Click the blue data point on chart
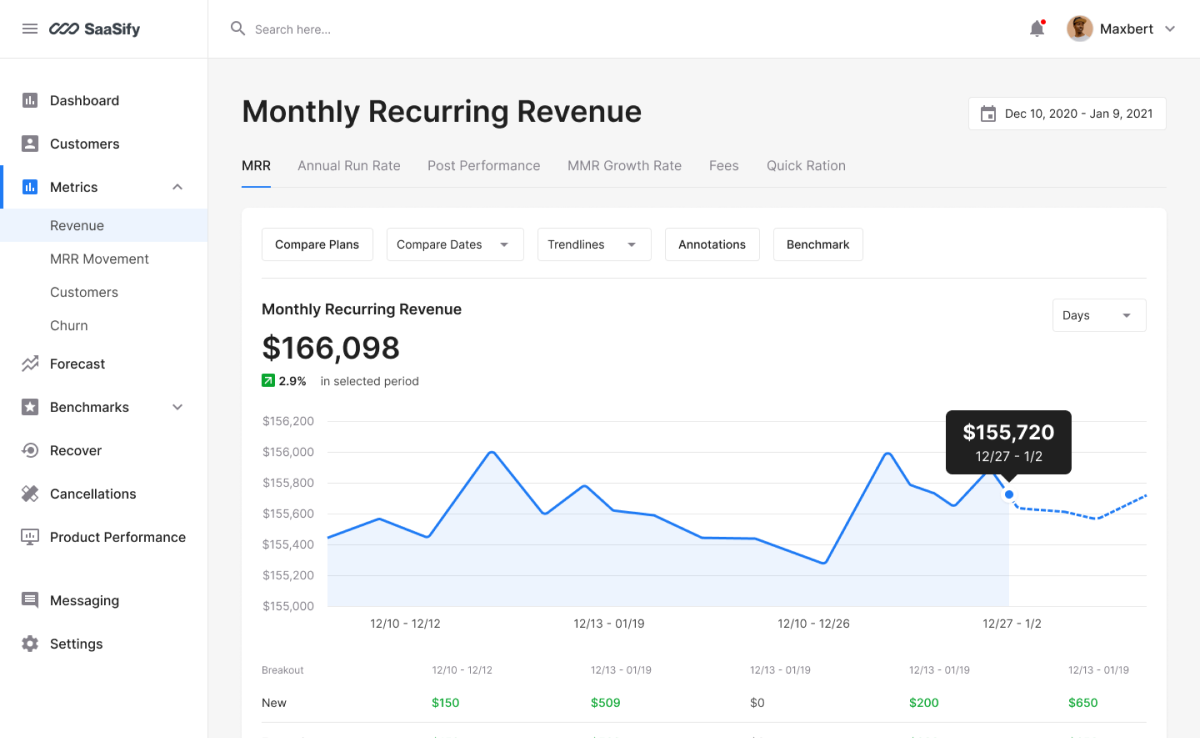The image size is (1200, 738). click(1009, 494)
